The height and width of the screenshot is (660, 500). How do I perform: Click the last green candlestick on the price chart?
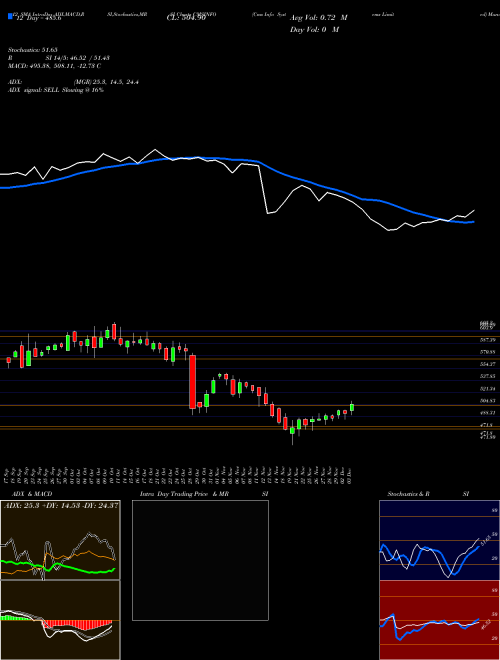pyautogui.click(x=352, y=407)
